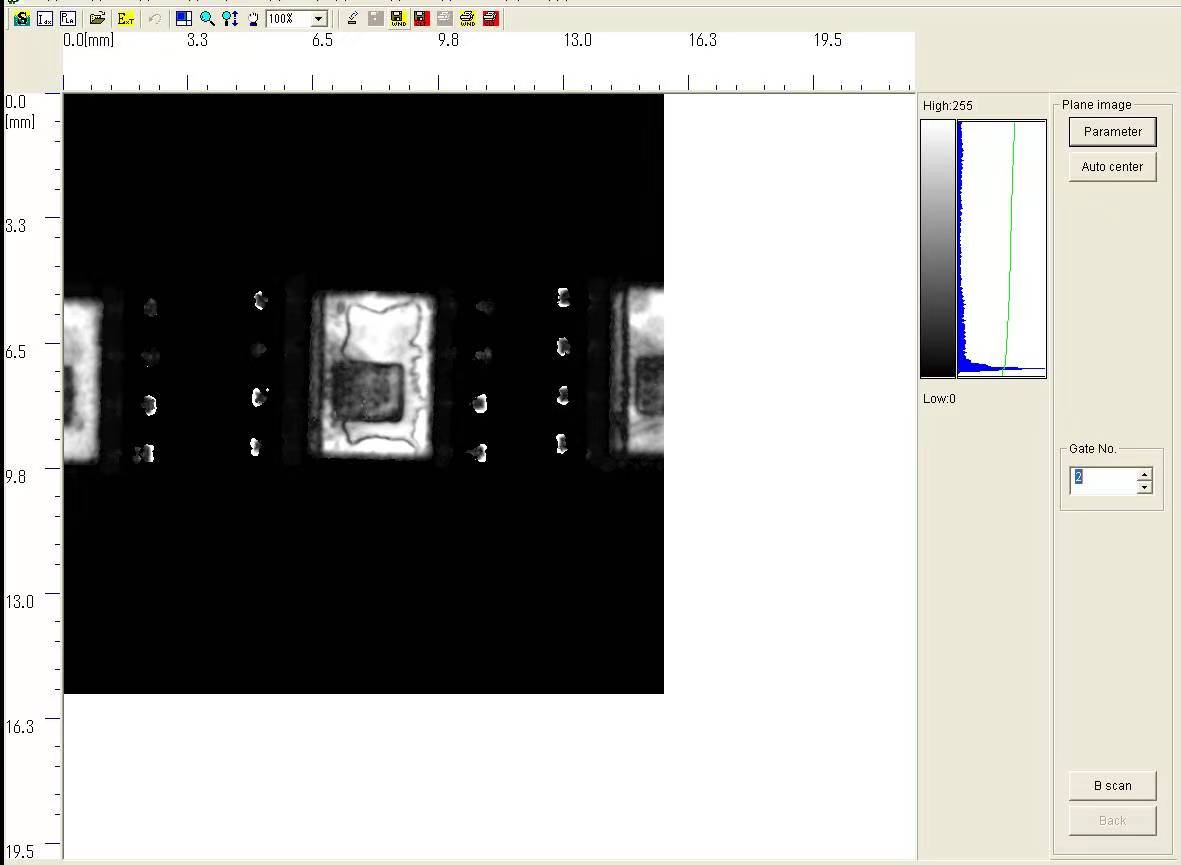Click the yellow WND floppy save icon
The width and height of the screenshot is (1181, 865).
point(398,19)
